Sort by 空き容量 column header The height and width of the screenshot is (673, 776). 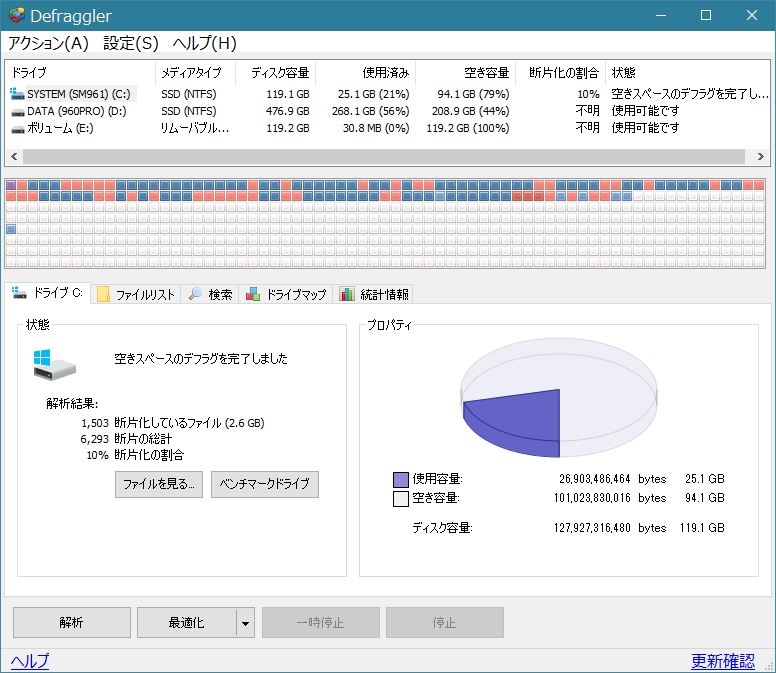[466, 73]
